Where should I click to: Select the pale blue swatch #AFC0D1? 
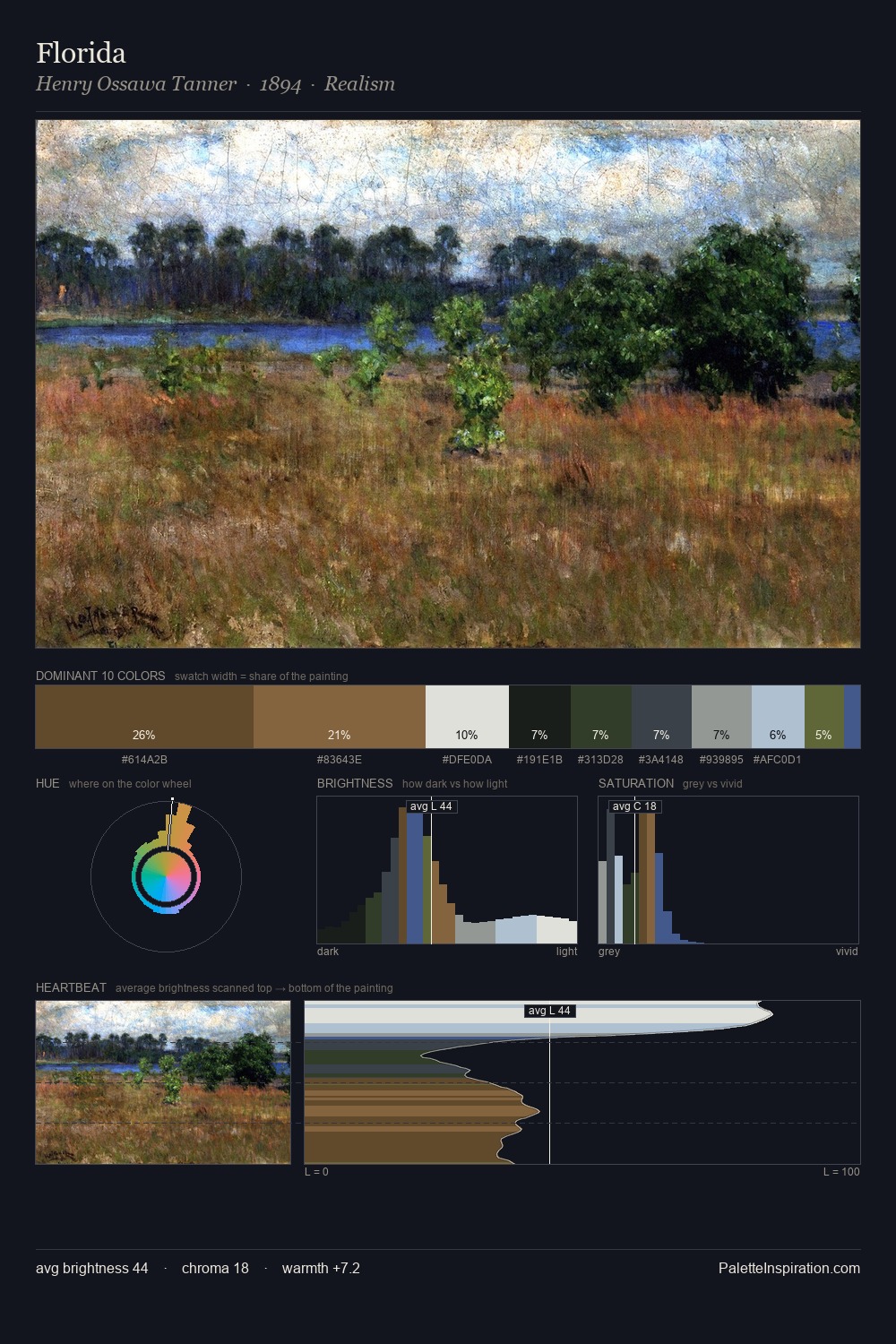tap(778, 717)
